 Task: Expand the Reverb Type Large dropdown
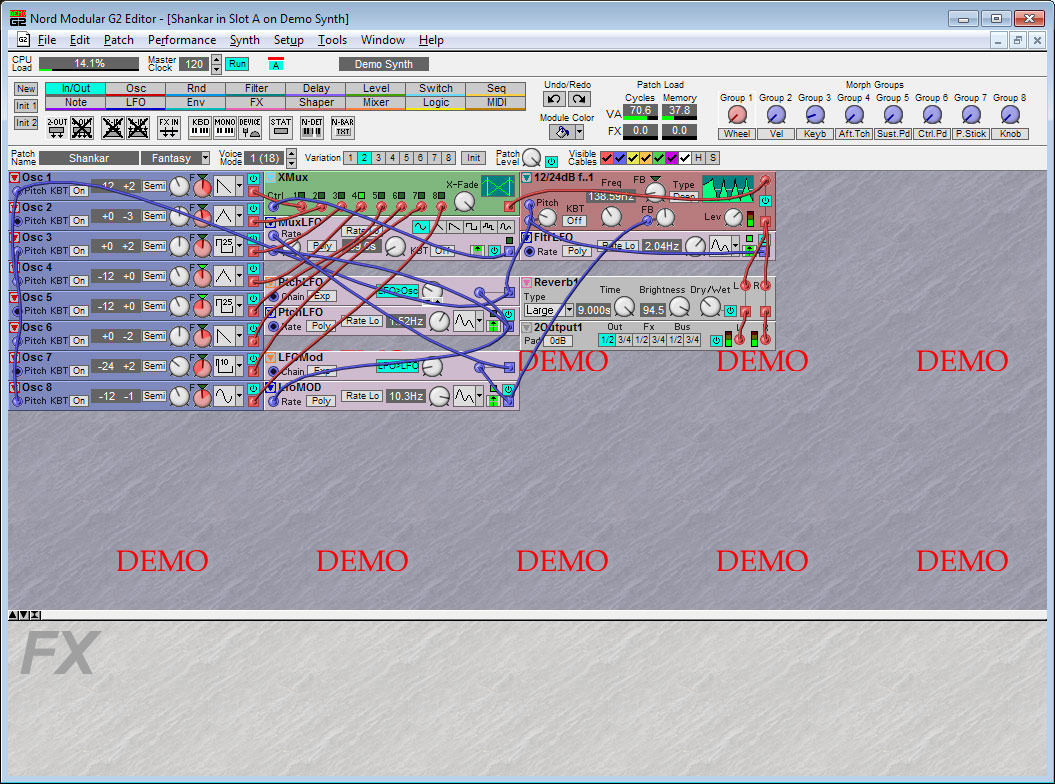[x=569, y=311]
